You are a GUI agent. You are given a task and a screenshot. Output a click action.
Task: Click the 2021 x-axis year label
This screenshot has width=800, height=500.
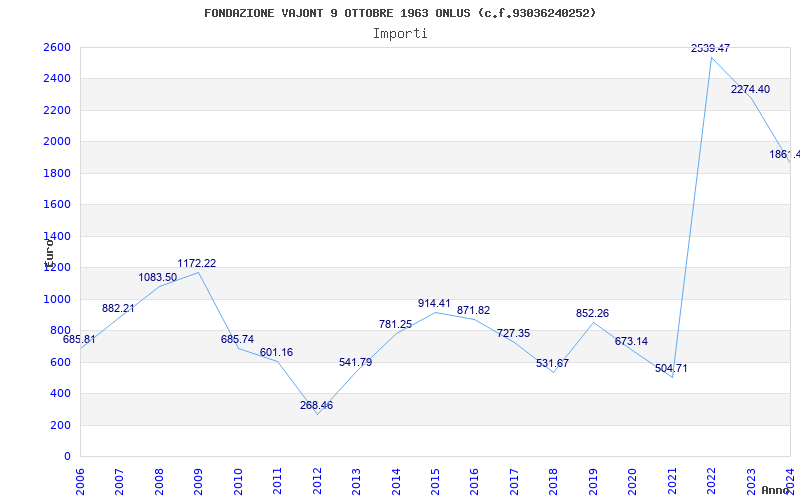click(672, 481)
